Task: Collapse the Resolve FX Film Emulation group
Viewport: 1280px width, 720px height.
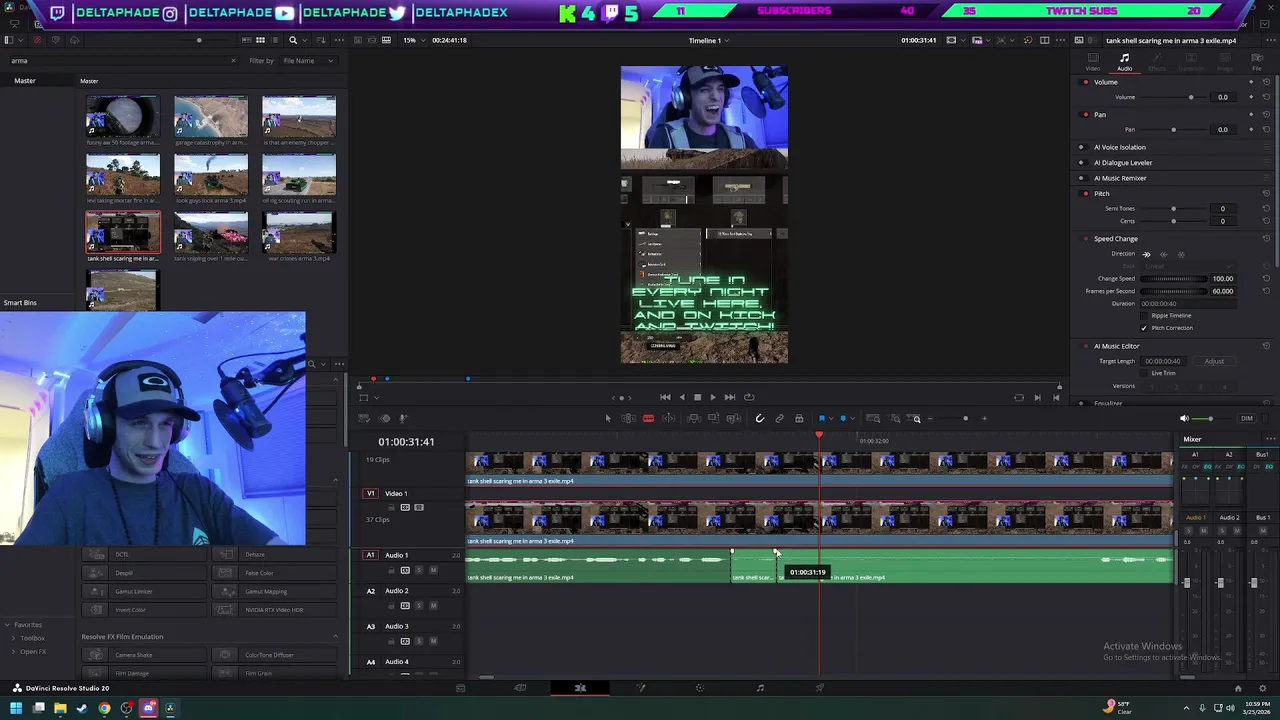Action: tap(335, 636)
